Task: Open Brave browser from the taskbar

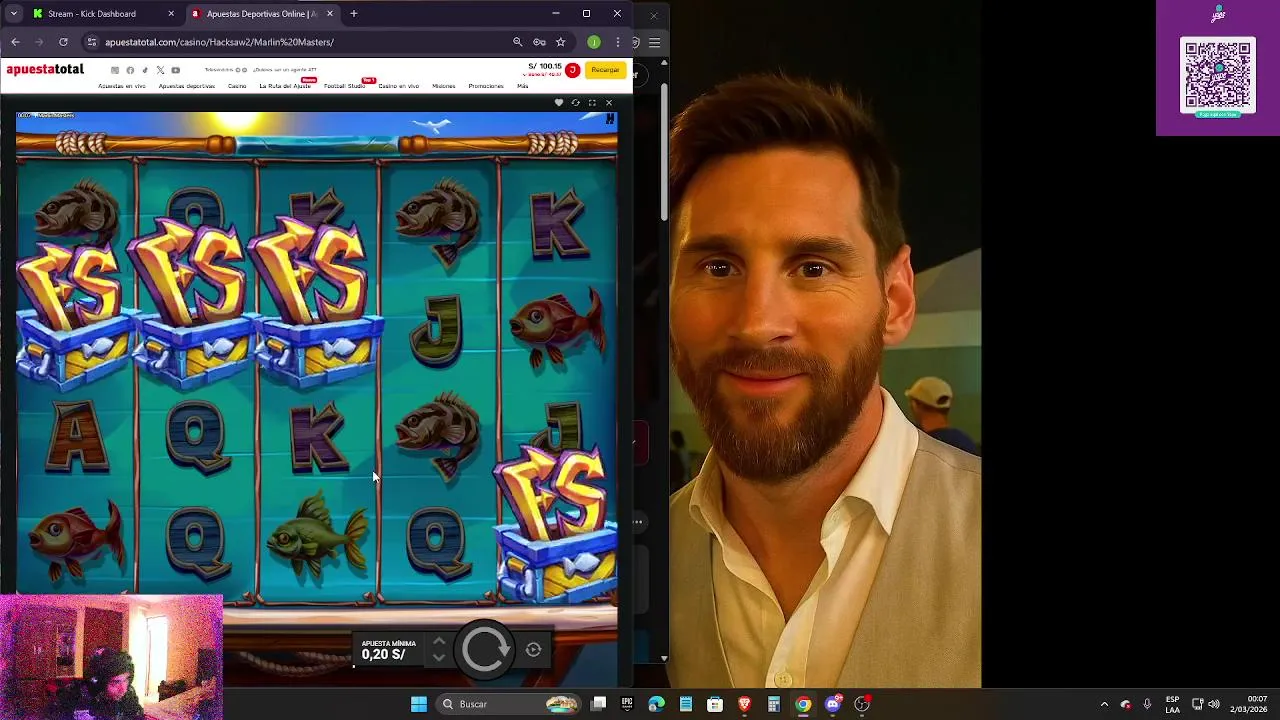Action: coord(744,704)
